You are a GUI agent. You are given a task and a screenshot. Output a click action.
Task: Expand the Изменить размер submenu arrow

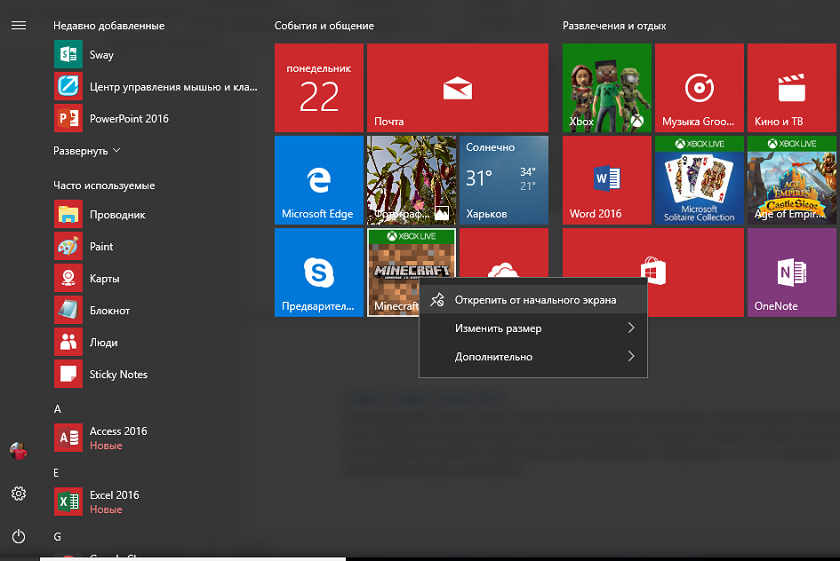631,328
